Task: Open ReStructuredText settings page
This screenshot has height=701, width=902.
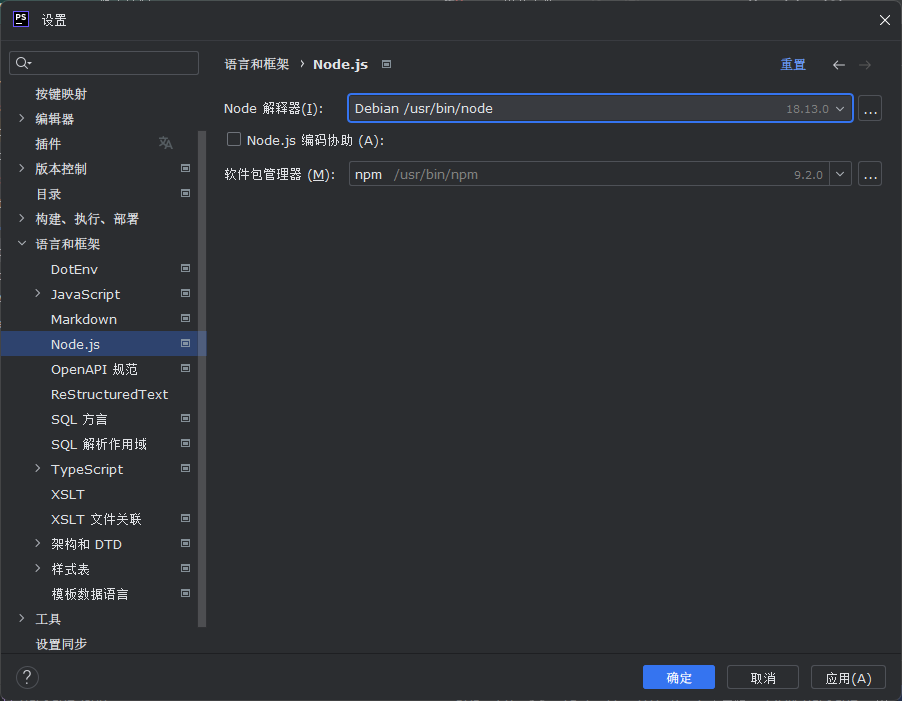Action: (x=109, y=394)
